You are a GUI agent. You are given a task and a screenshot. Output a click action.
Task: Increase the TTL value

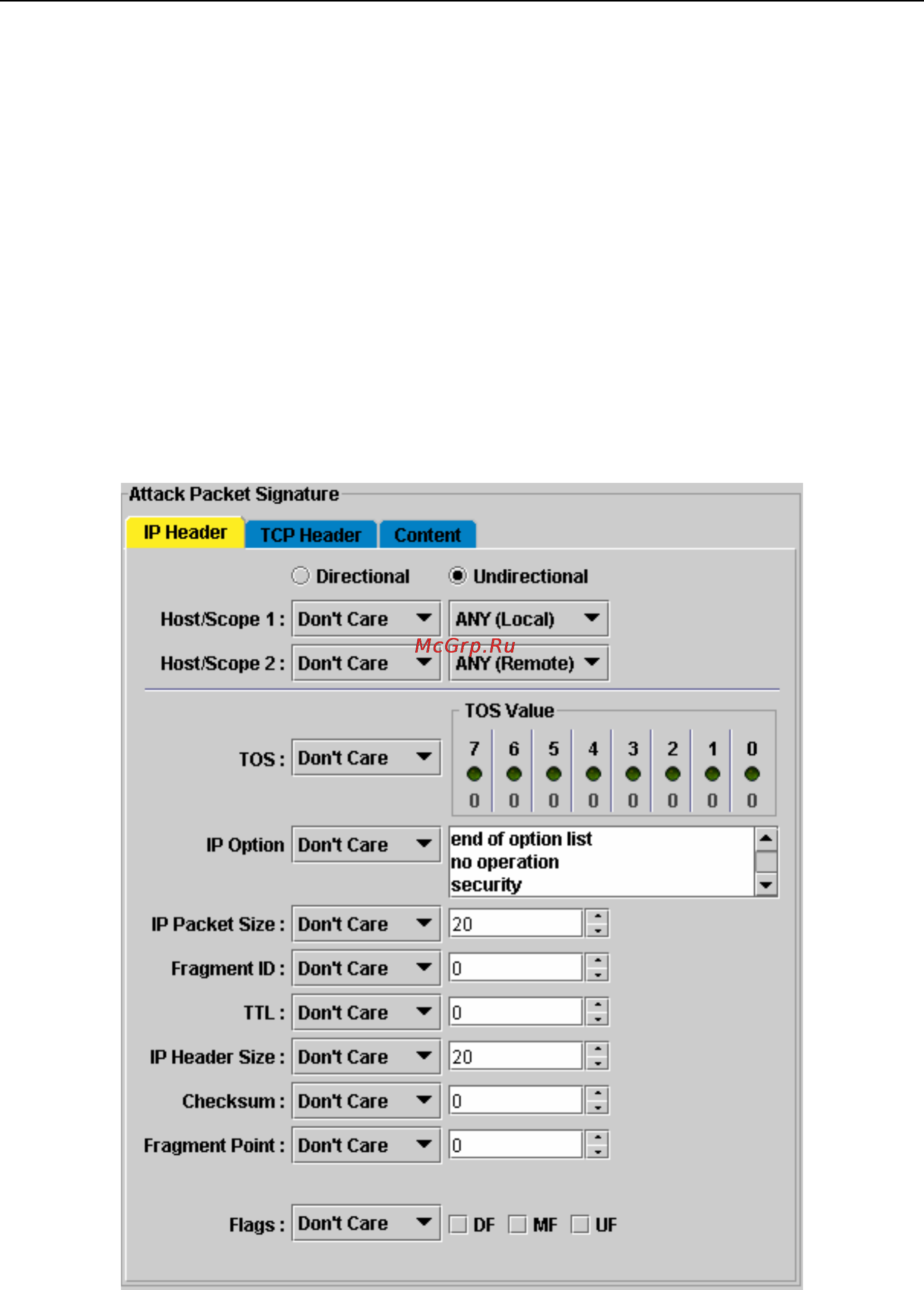pos(598,1005)
